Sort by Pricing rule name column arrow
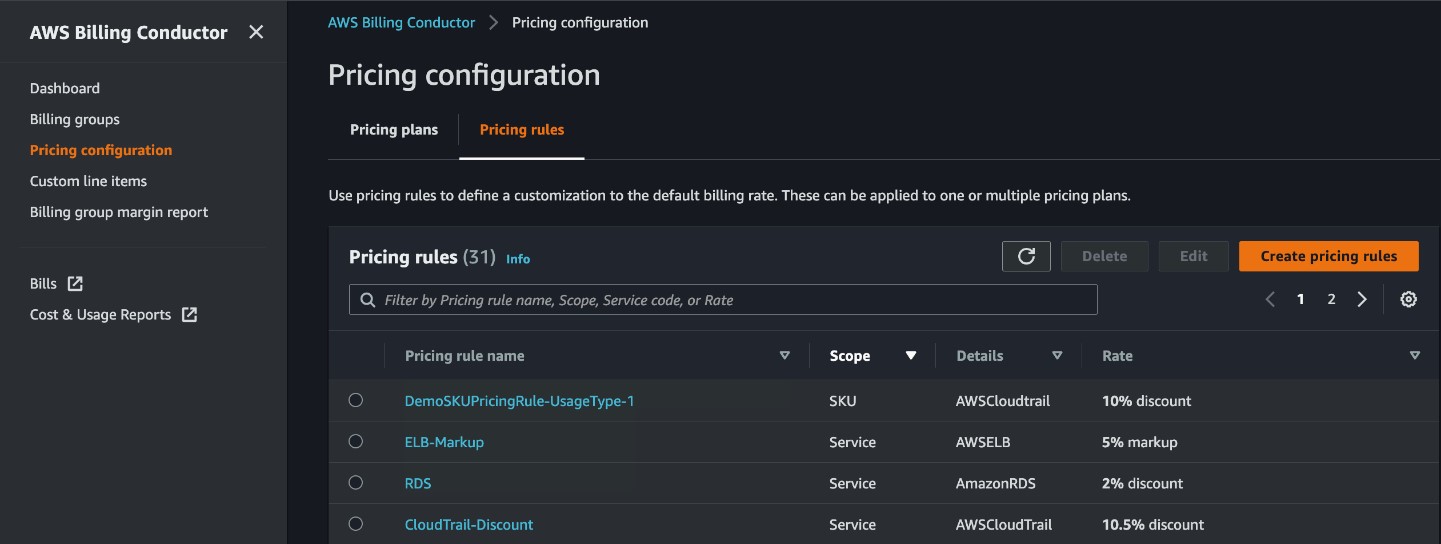 pos(785,355)
